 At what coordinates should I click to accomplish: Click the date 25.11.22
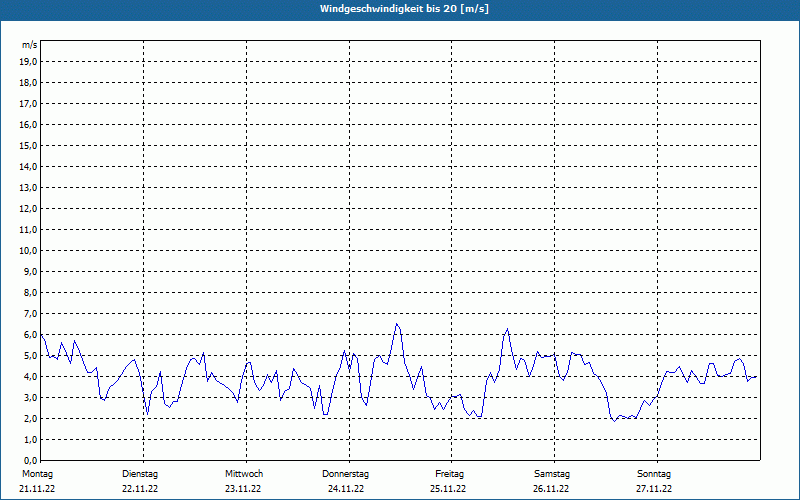(x=448, y=489)
